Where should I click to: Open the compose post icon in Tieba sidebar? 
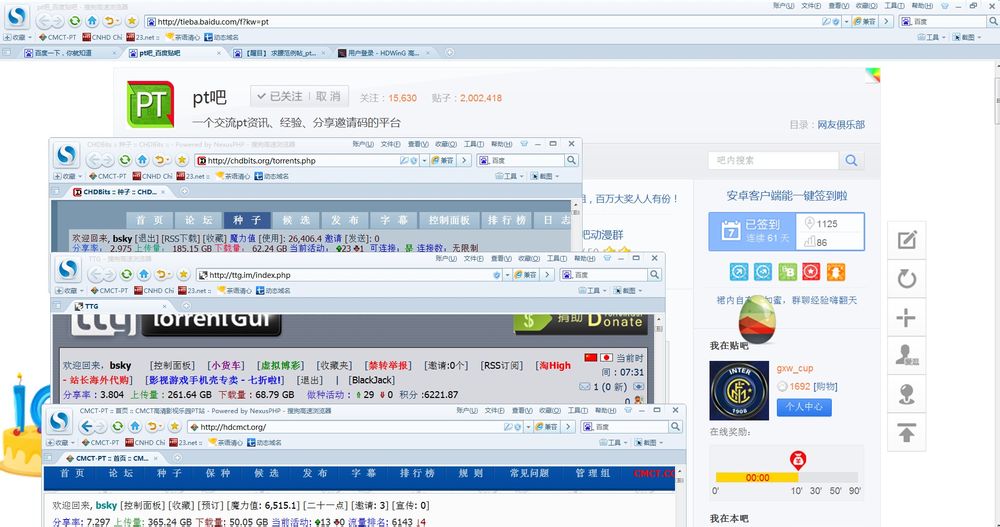pyautogui.click(x=907, y=240)
